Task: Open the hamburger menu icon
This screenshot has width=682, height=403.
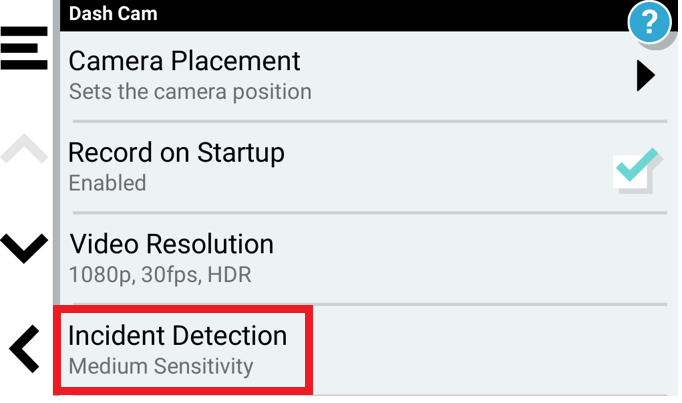Action: click(24, 48)
